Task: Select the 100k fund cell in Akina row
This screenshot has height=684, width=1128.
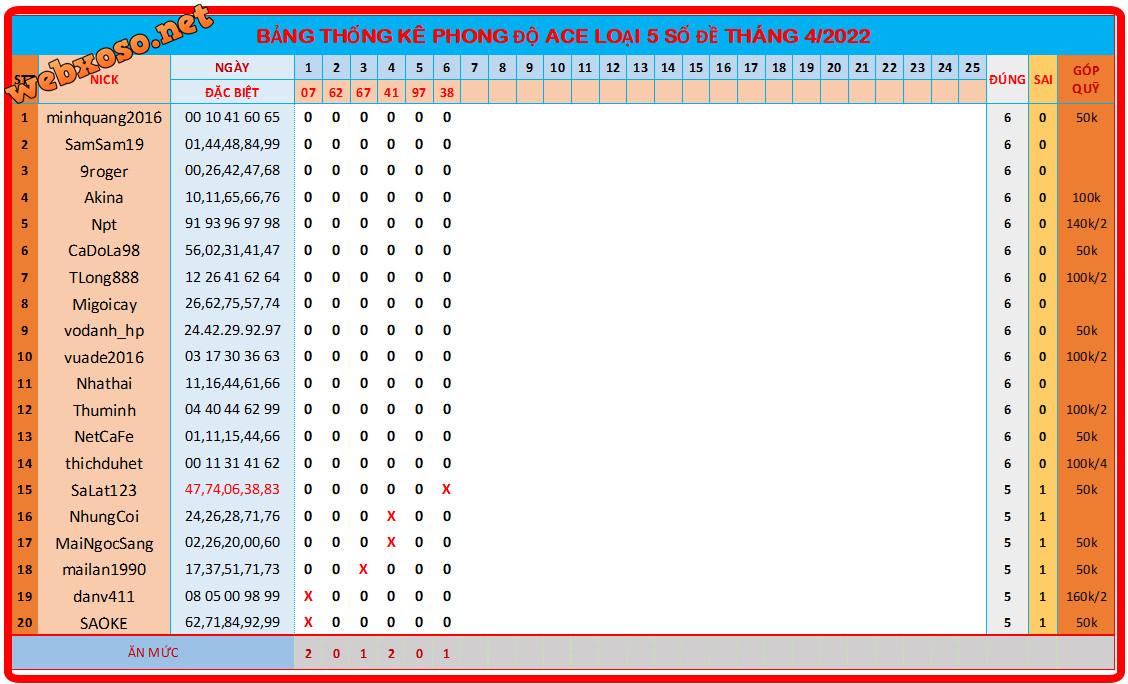Action: tap(1086, 197)
